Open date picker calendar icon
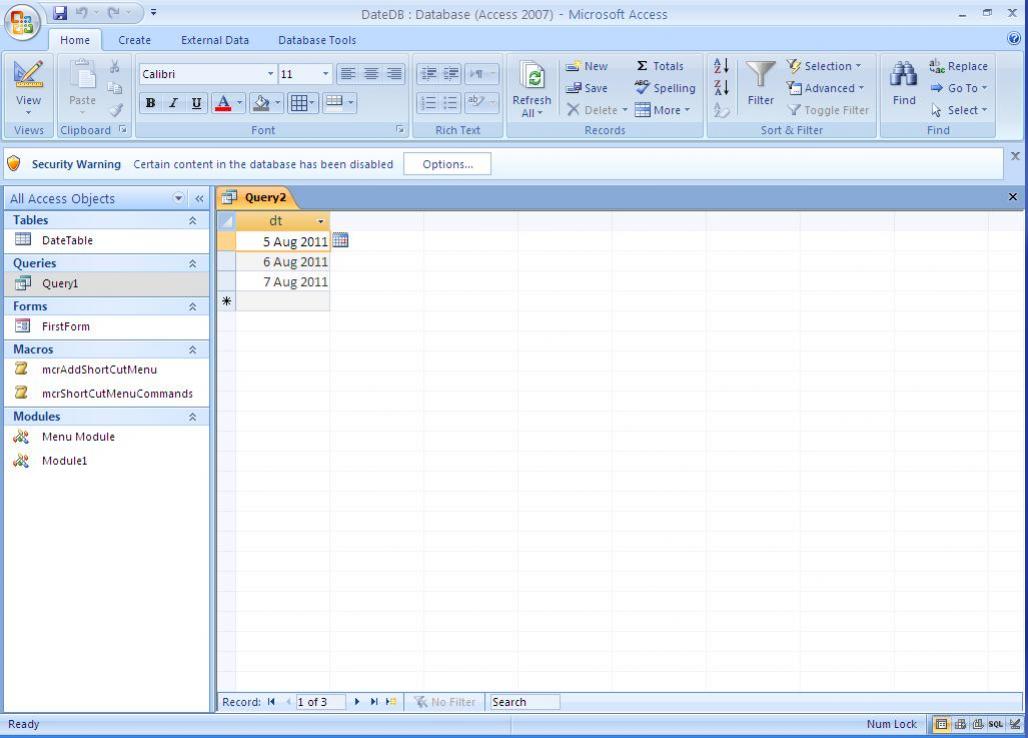 point(340,241)
